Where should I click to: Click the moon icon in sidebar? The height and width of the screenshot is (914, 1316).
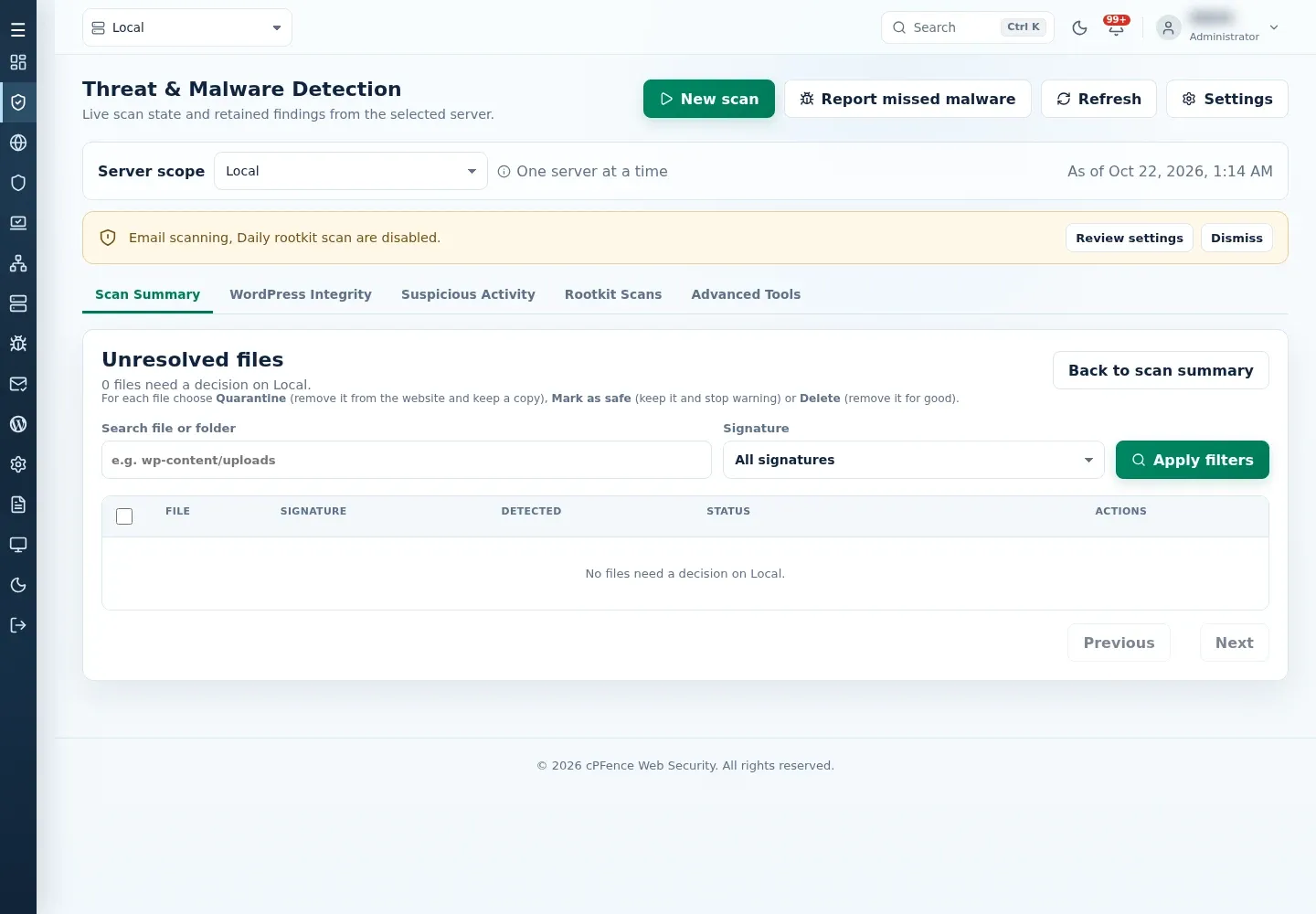point(17,585)
